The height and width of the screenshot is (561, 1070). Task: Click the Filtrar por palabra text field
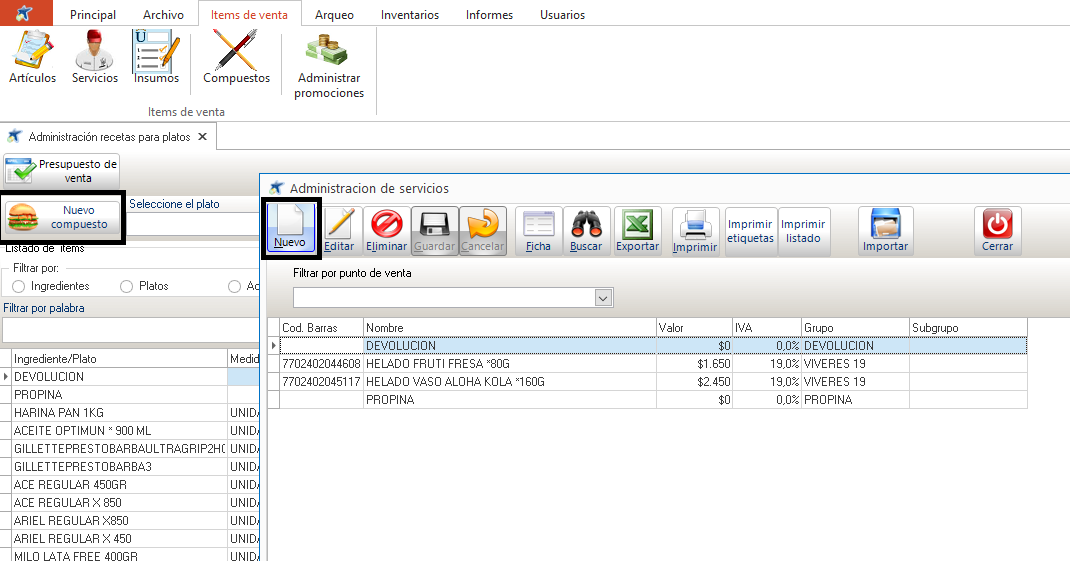130,330
